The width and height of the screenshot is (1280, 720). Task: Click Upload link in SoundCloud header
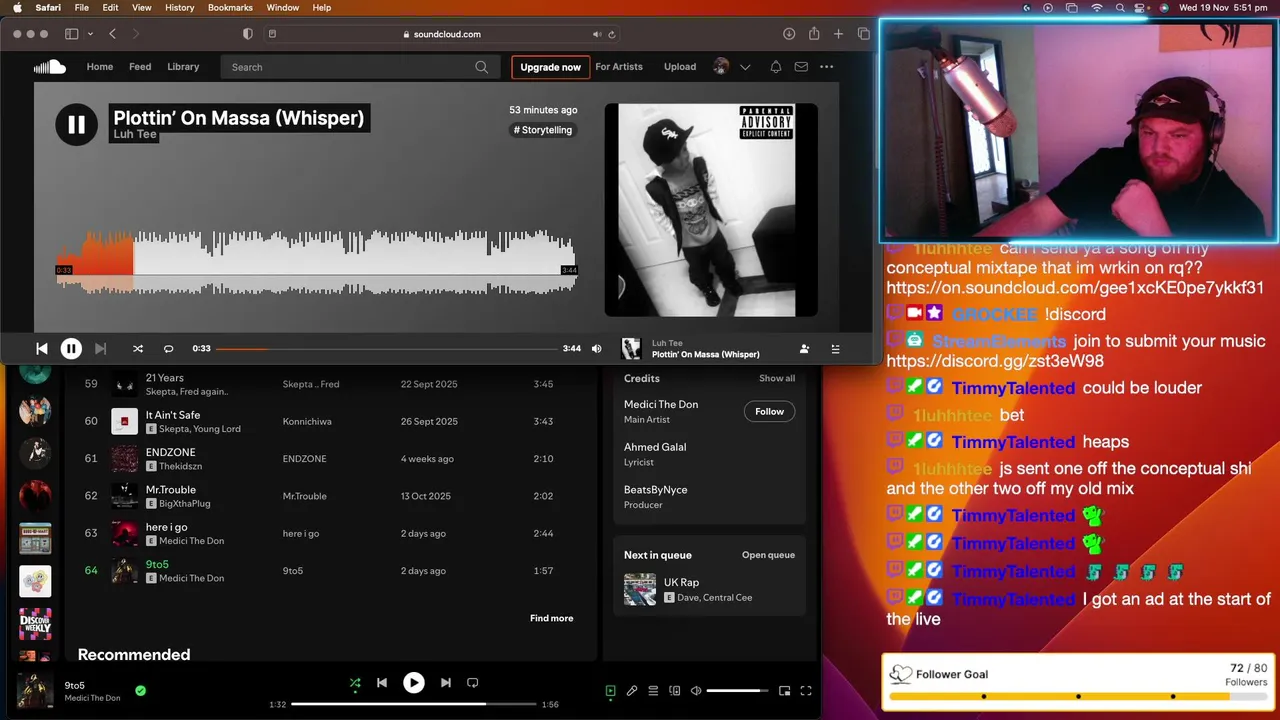coord(680,67)
